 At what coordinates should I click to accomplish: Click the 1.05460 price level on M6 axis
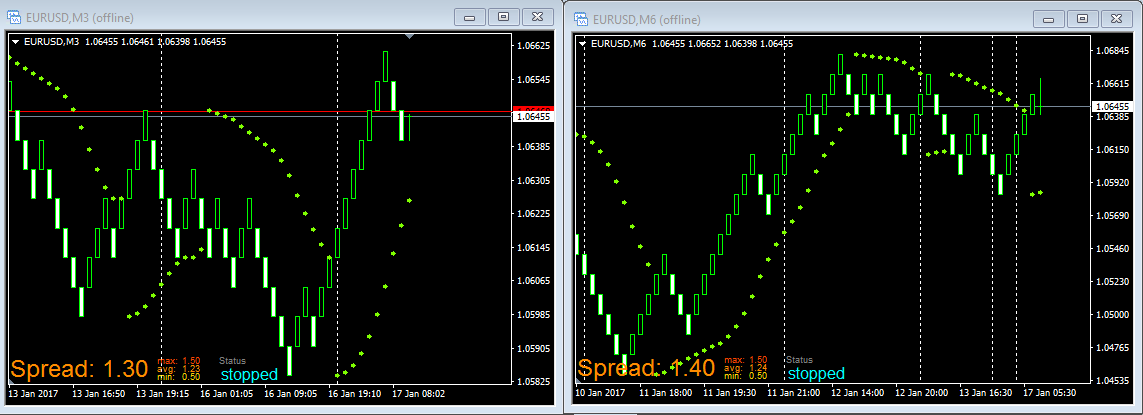1112,249
